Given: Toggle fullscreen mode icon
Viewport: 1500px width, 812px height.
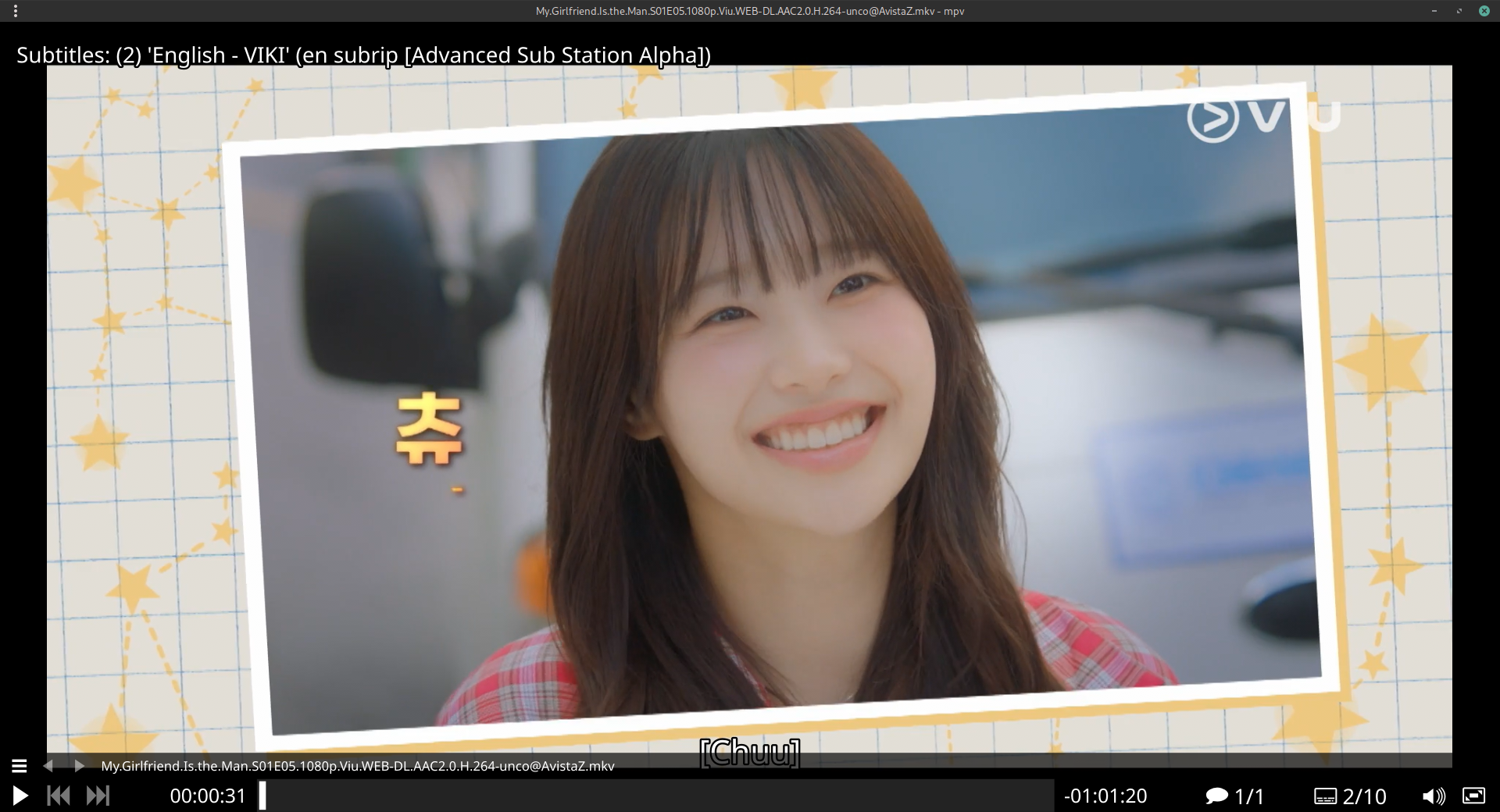Looking at the screenshot, I should [1473, 796].
